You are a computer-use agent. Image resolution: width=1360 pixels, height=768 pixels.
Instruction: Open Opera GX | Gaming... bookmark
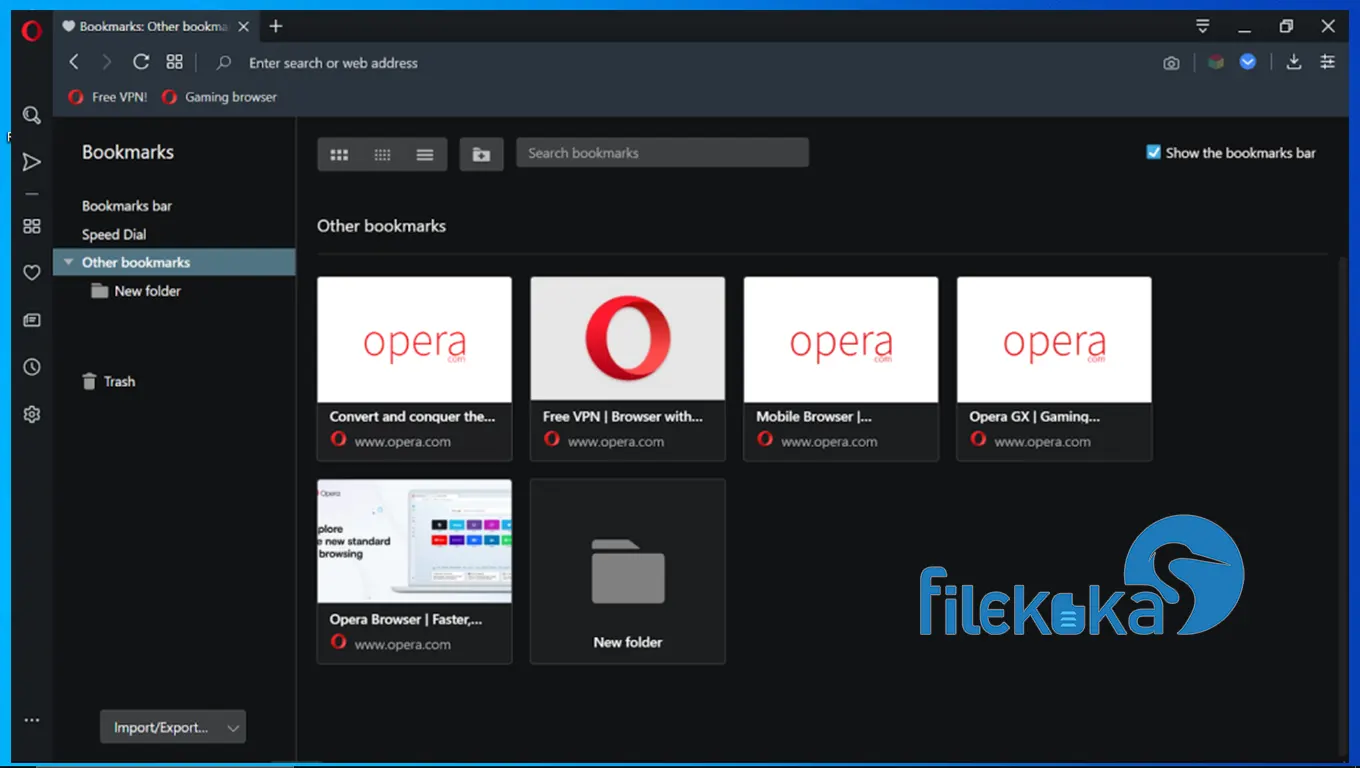click(1054, 369)
